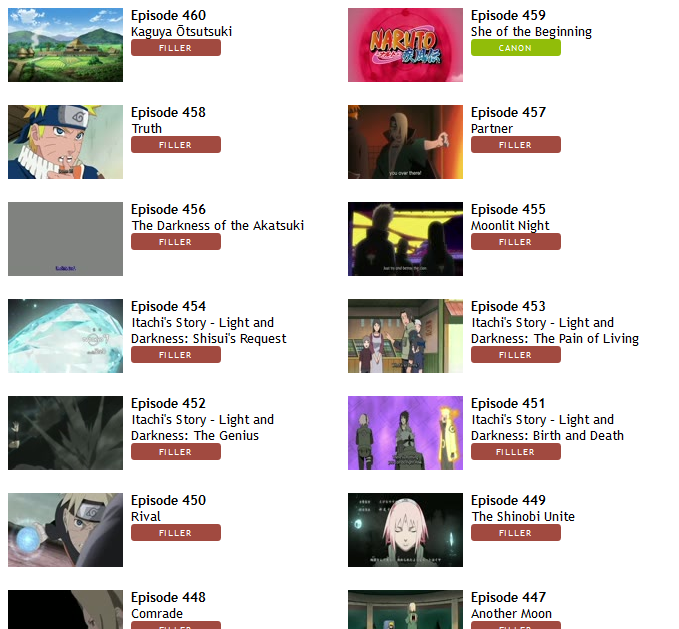The image size is (679, 629).
Task: Open the gray Episode 456 thumbnail
Action: 65,239
